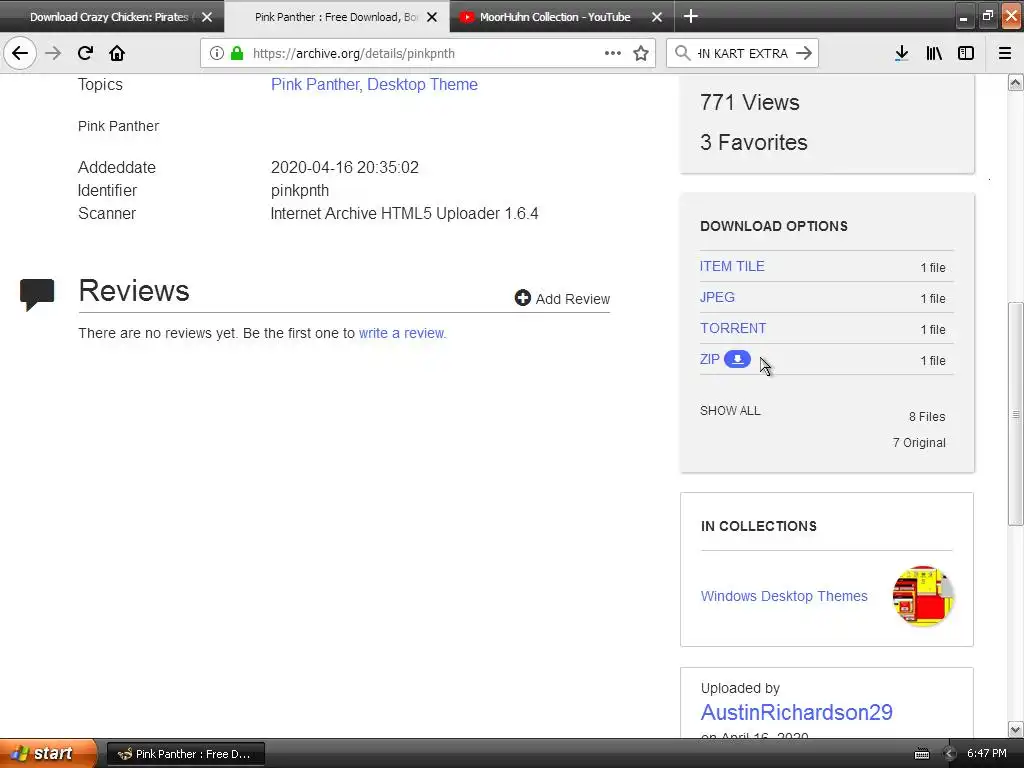Click the 8 Files count
1024x768 pixels.
[x=927, y=417]
